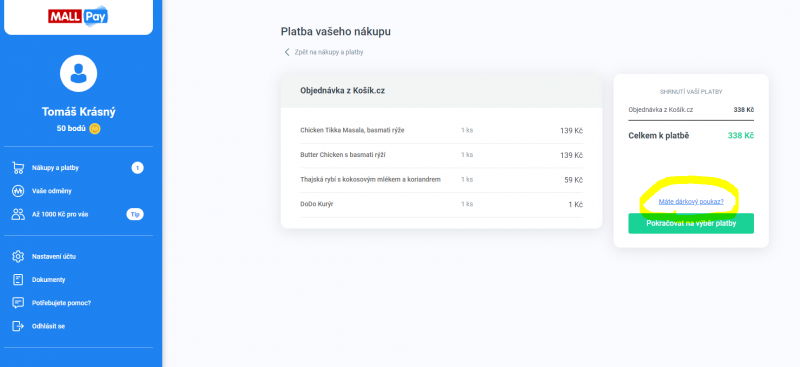Screen dimensions: 800x367
Task: Click Celkem k platbě label
Action: coord(659,136)
